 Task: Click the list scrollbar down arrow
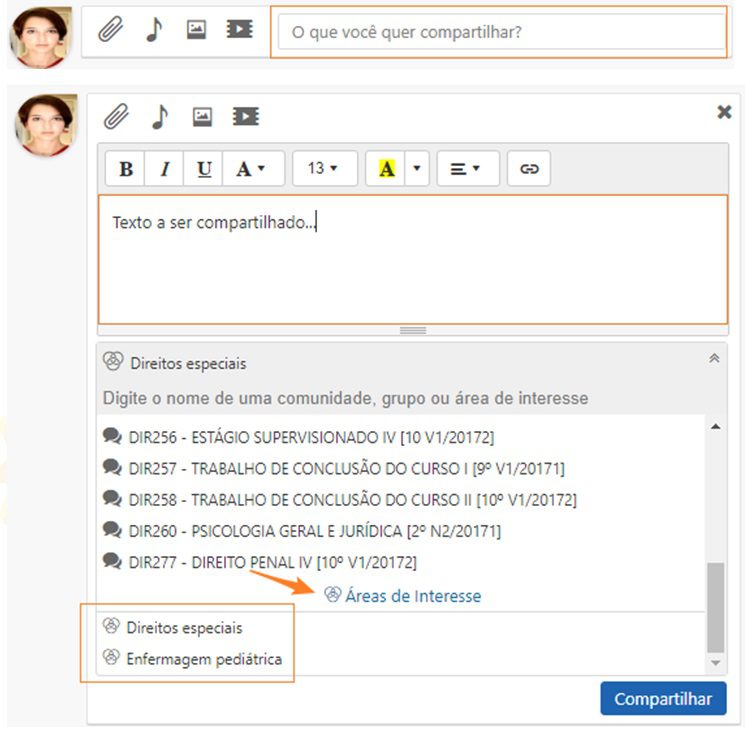tap(716, 663)
